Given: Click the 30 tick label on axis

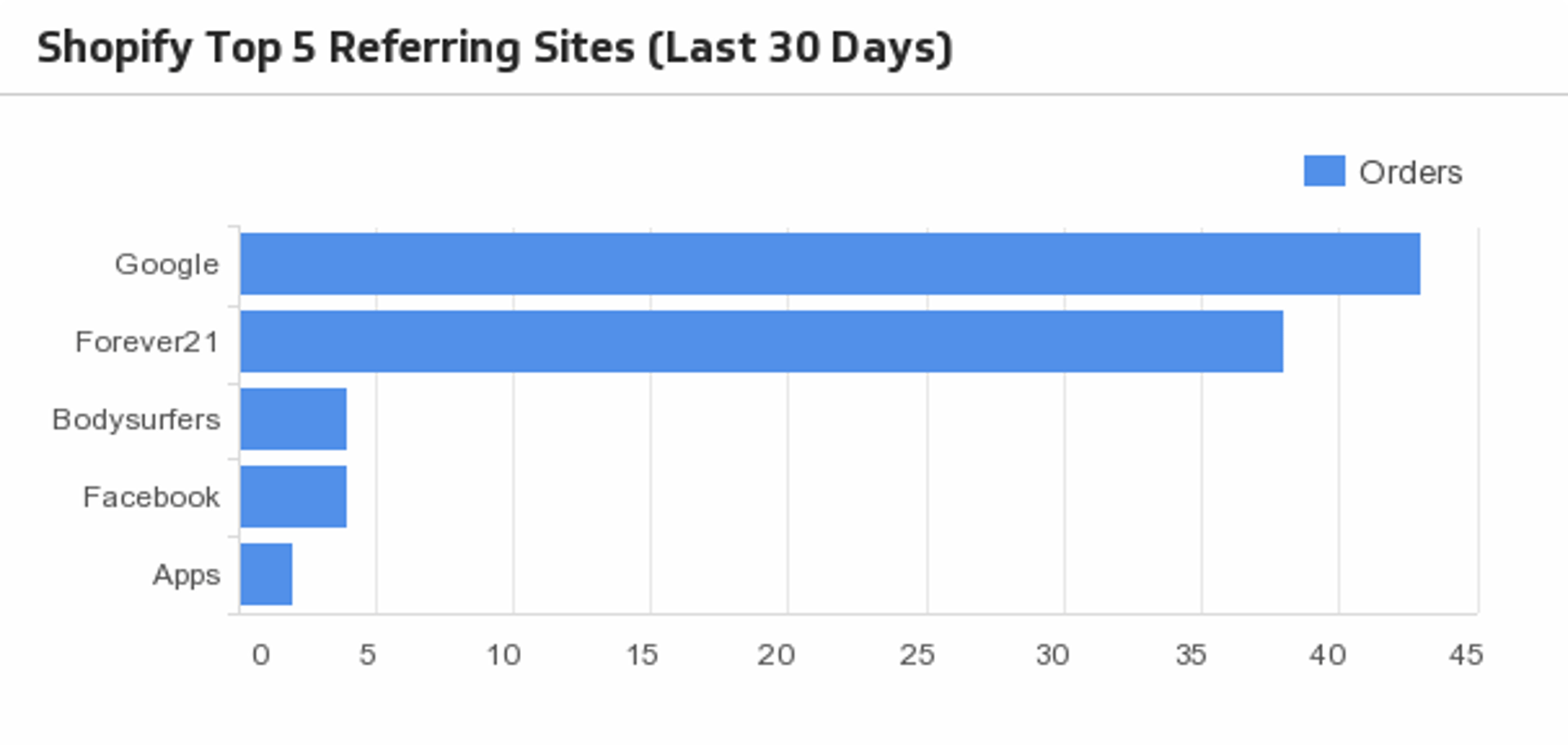Looking at the screenshot, I should [1052, 654].
